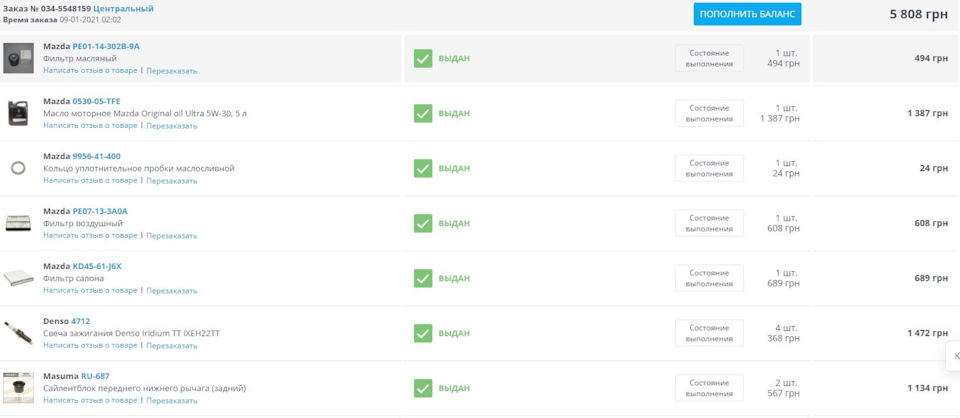The image size is (960, 418).
Task: Click the Masuma silent block image
Action: [18, 388]
